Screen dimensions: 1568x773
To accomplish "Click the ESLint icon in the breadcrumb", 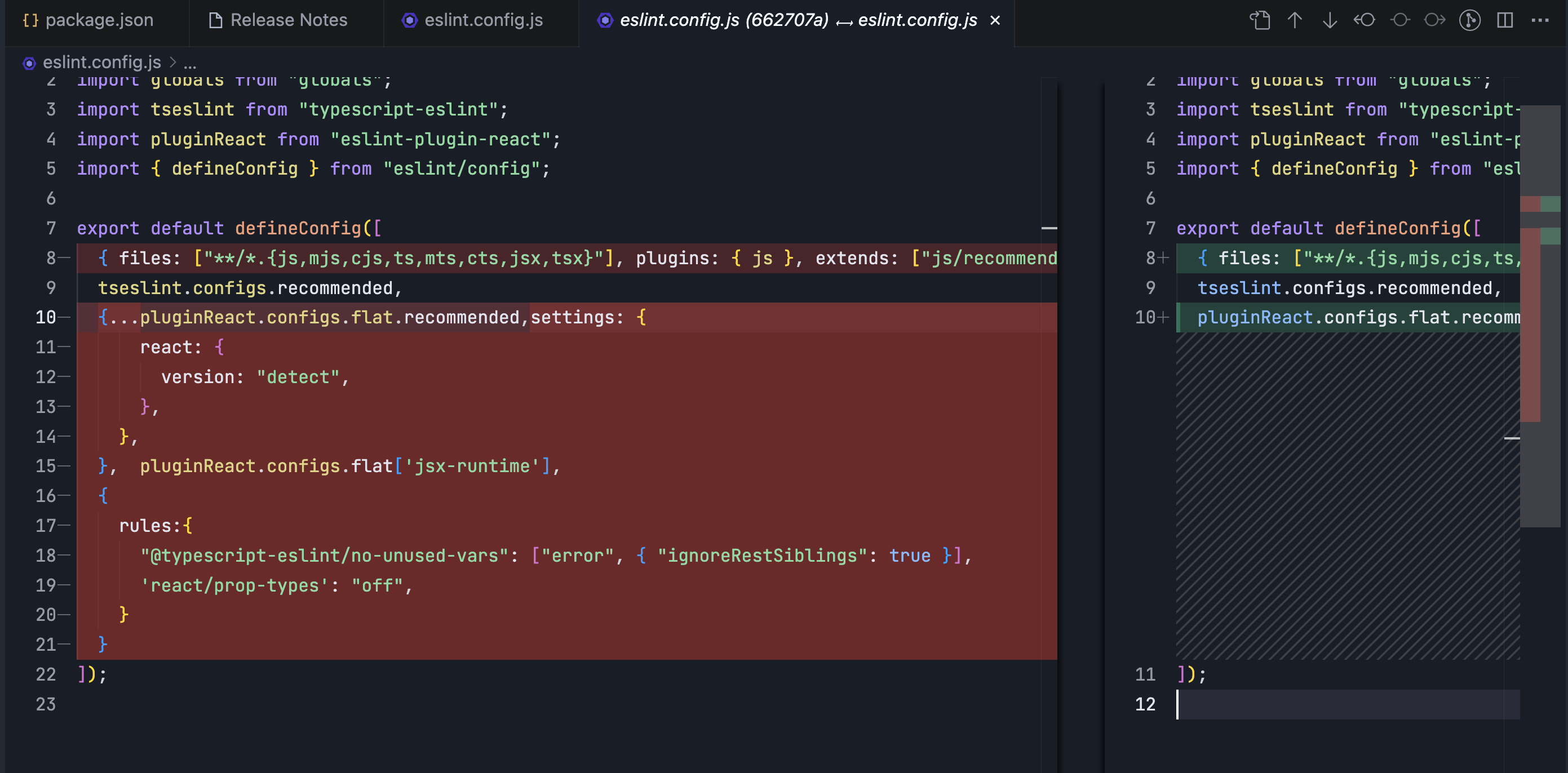I will pyautogui.click(x=29, y=63).
